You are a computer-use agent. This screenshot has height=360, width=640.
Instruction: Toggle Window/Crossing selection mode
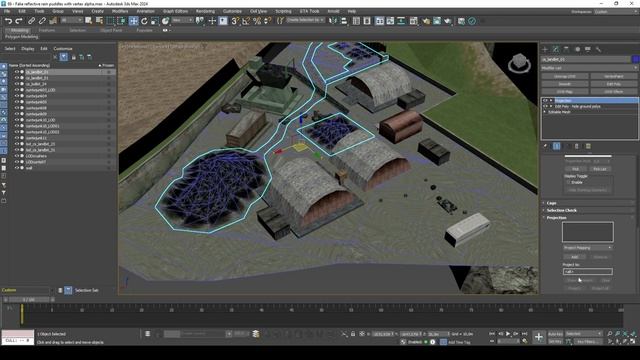(x=122, y=21)
